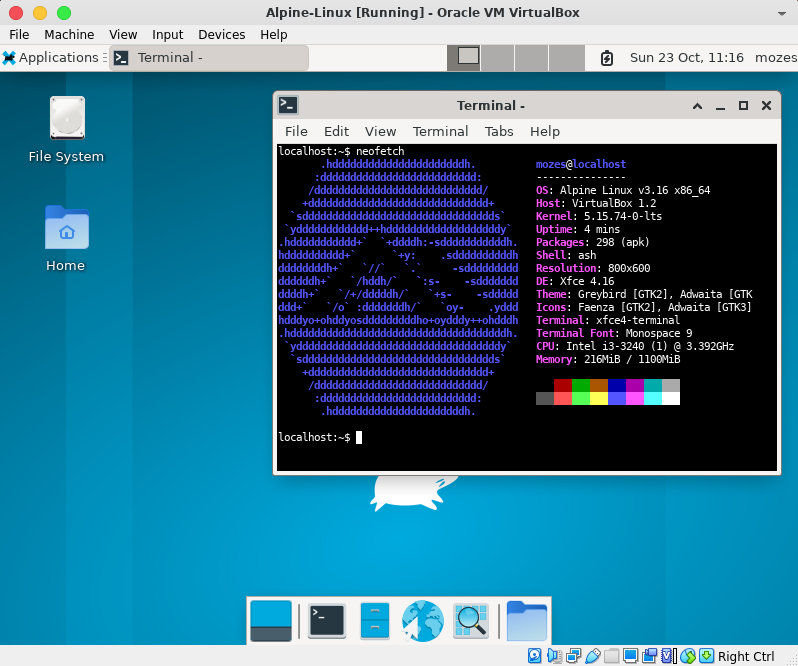Click the battery power manager icon
Viewport: 798px width, 666px height.
tap(606, 58)
